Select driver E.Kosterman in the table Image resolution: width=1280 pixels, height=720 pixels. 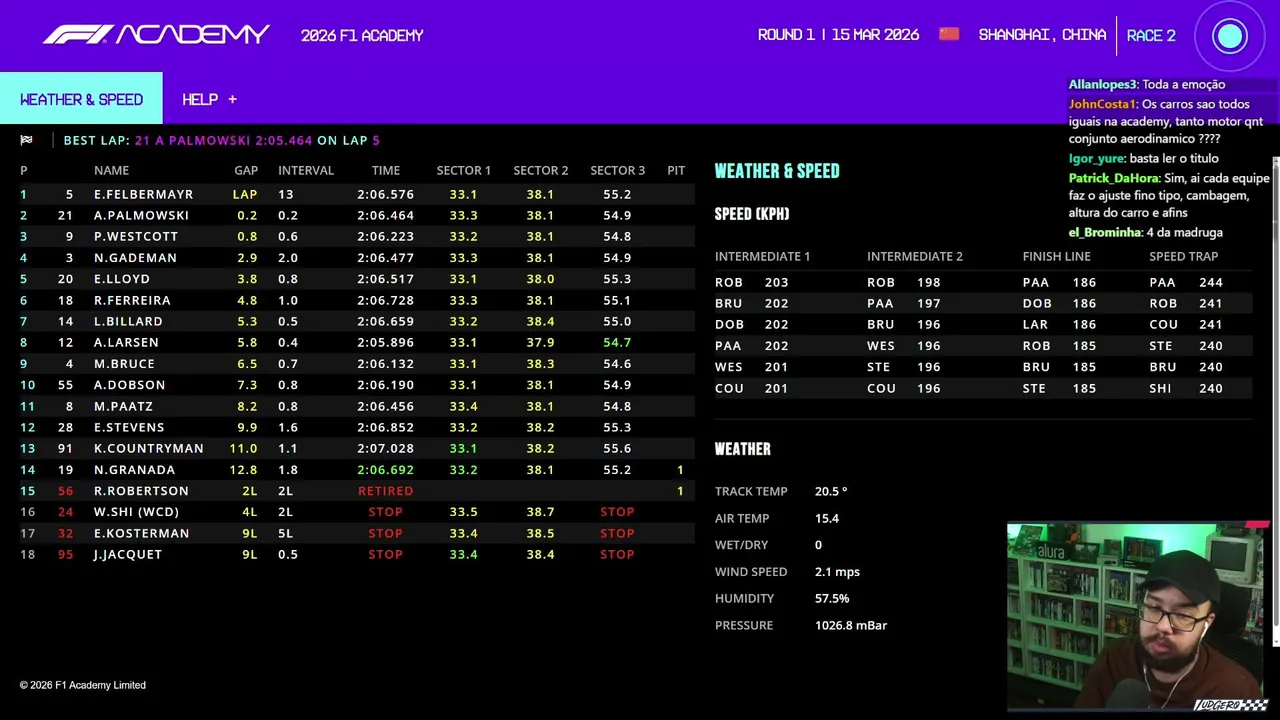pyautogui.click(x=141, y=533)
